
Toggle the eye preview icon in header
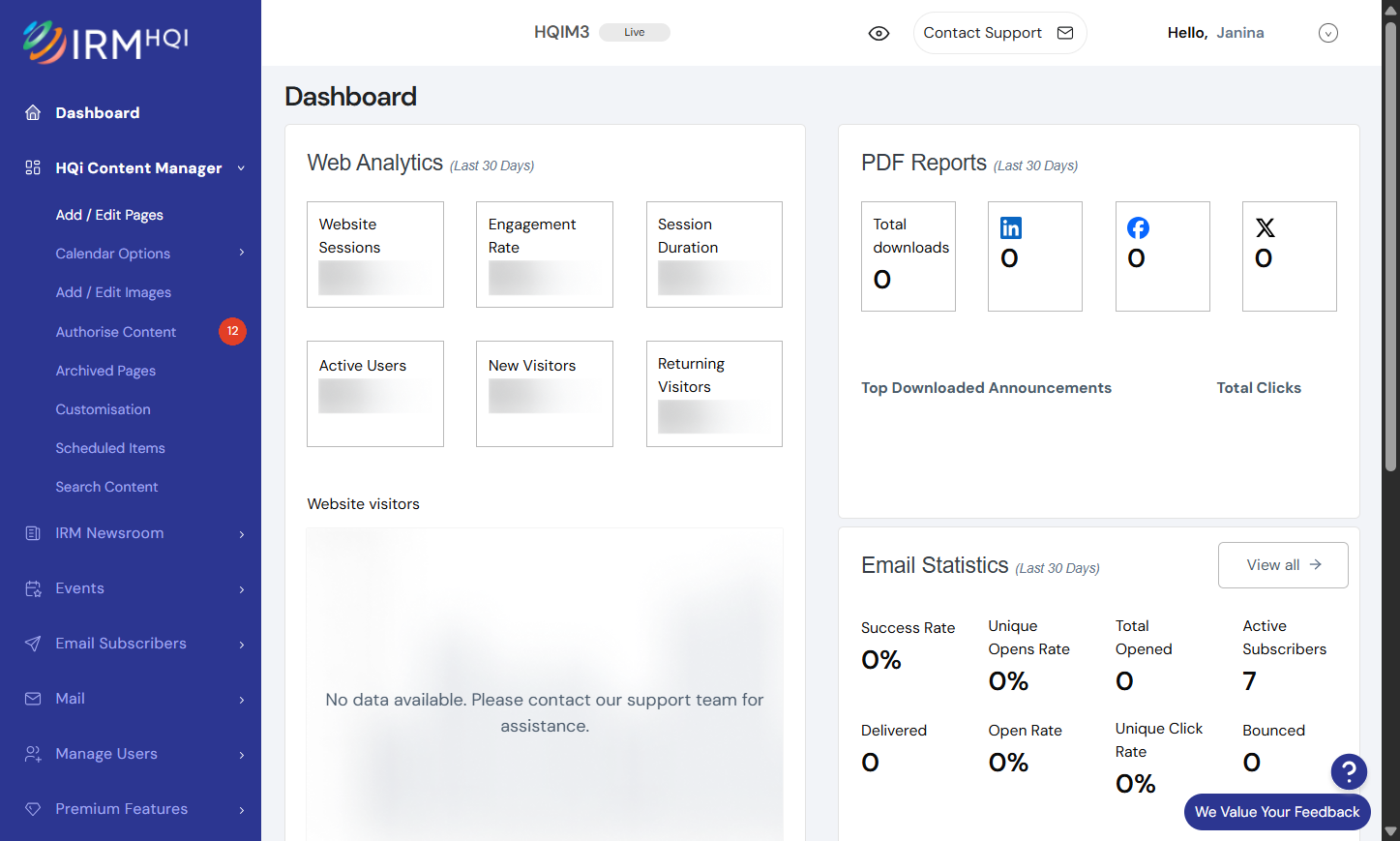(879, 33)
